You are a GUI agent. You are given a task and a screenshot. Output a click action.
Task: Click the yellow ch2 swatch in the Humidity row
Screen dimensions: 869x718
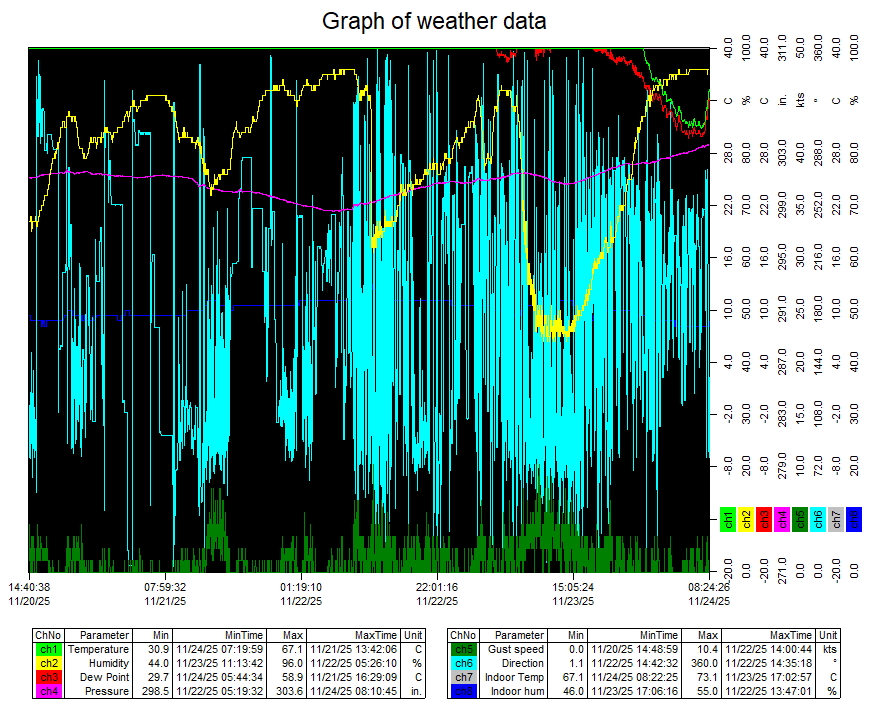click(47, 663)
